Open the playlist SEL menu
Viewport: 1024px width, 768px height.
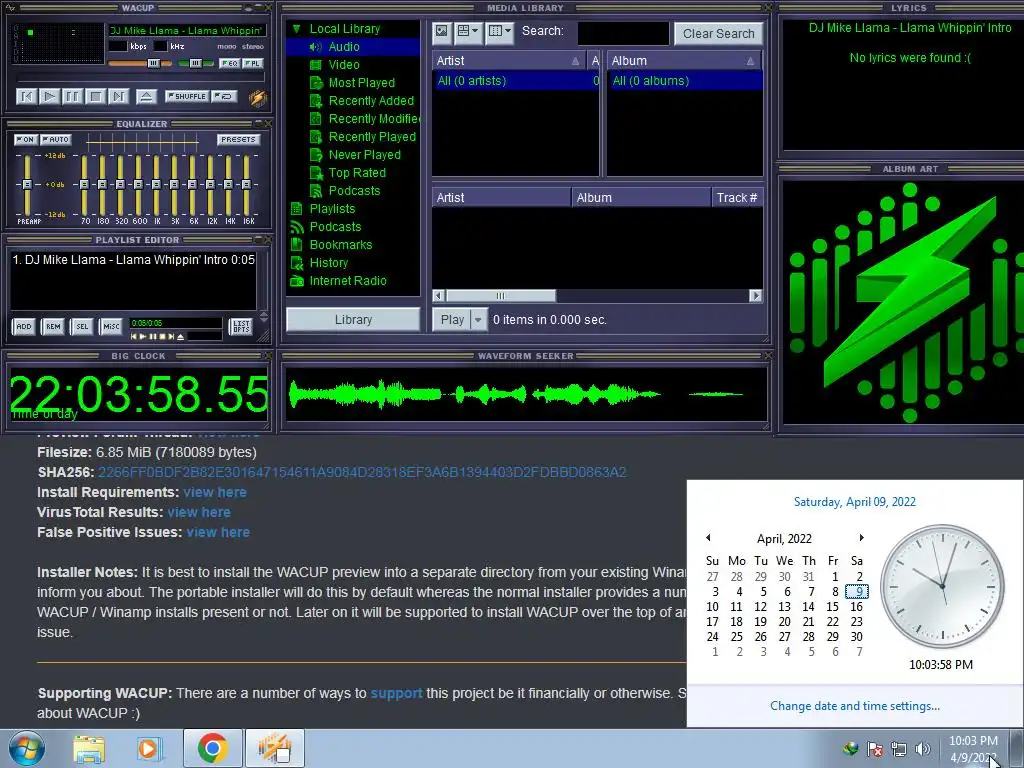(82, 326)
